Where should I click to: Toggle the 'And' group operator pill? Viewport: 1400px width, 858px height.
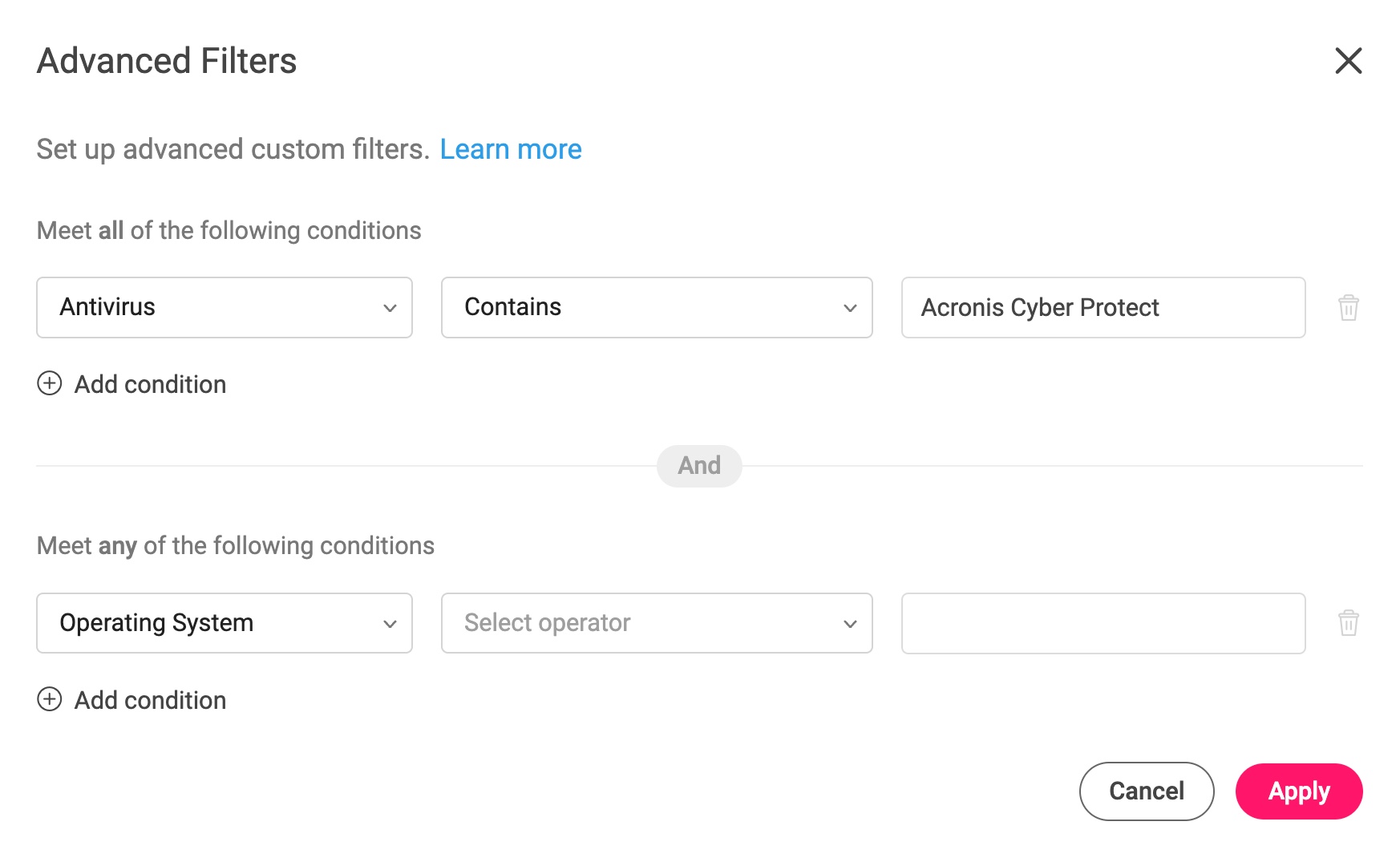(699, 466)
